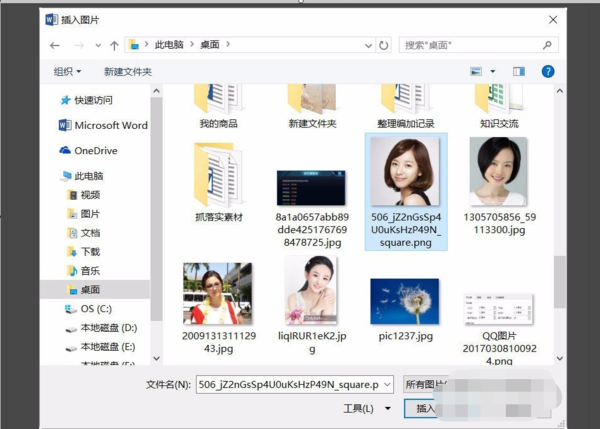Select 本地磁盘 (E:) drive

coord(100,347)
